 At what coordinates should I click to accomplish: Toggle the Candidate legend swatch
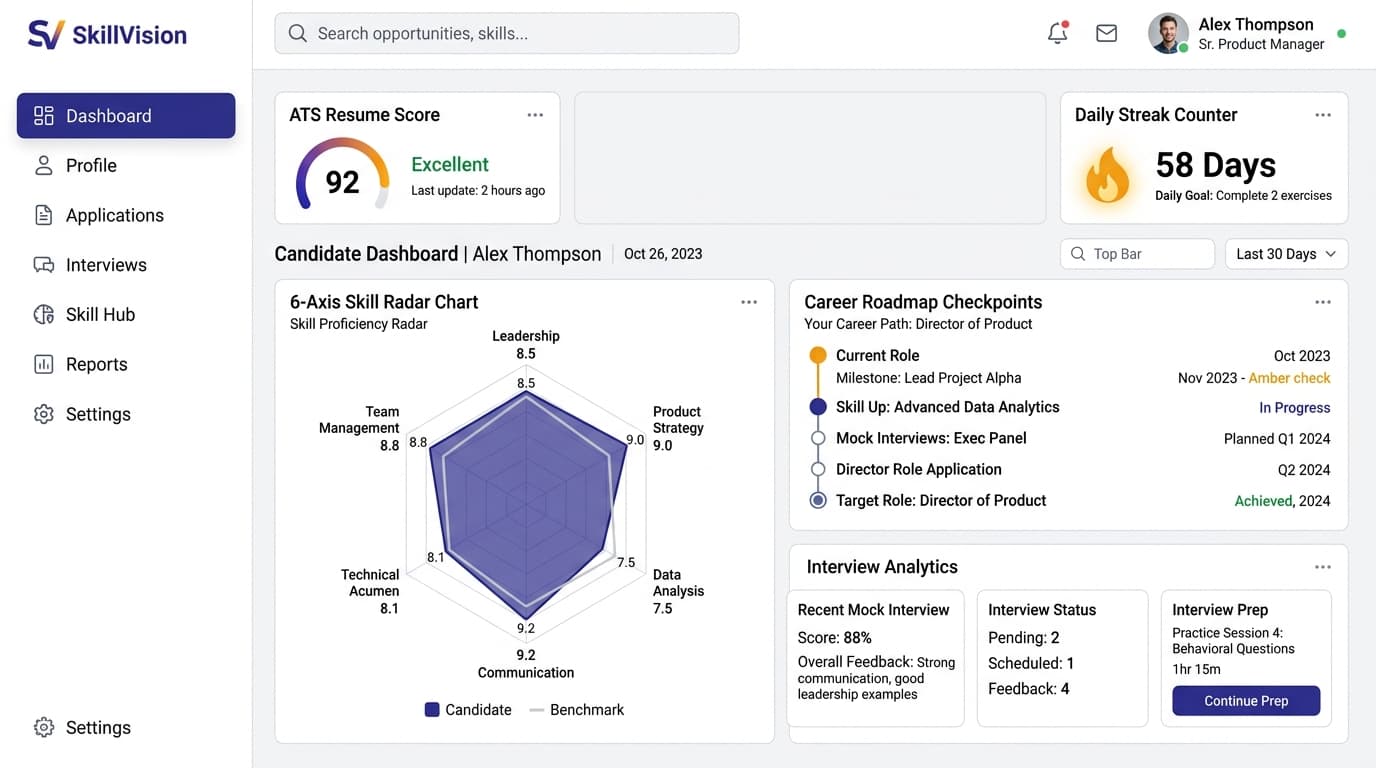coord(432,710)
